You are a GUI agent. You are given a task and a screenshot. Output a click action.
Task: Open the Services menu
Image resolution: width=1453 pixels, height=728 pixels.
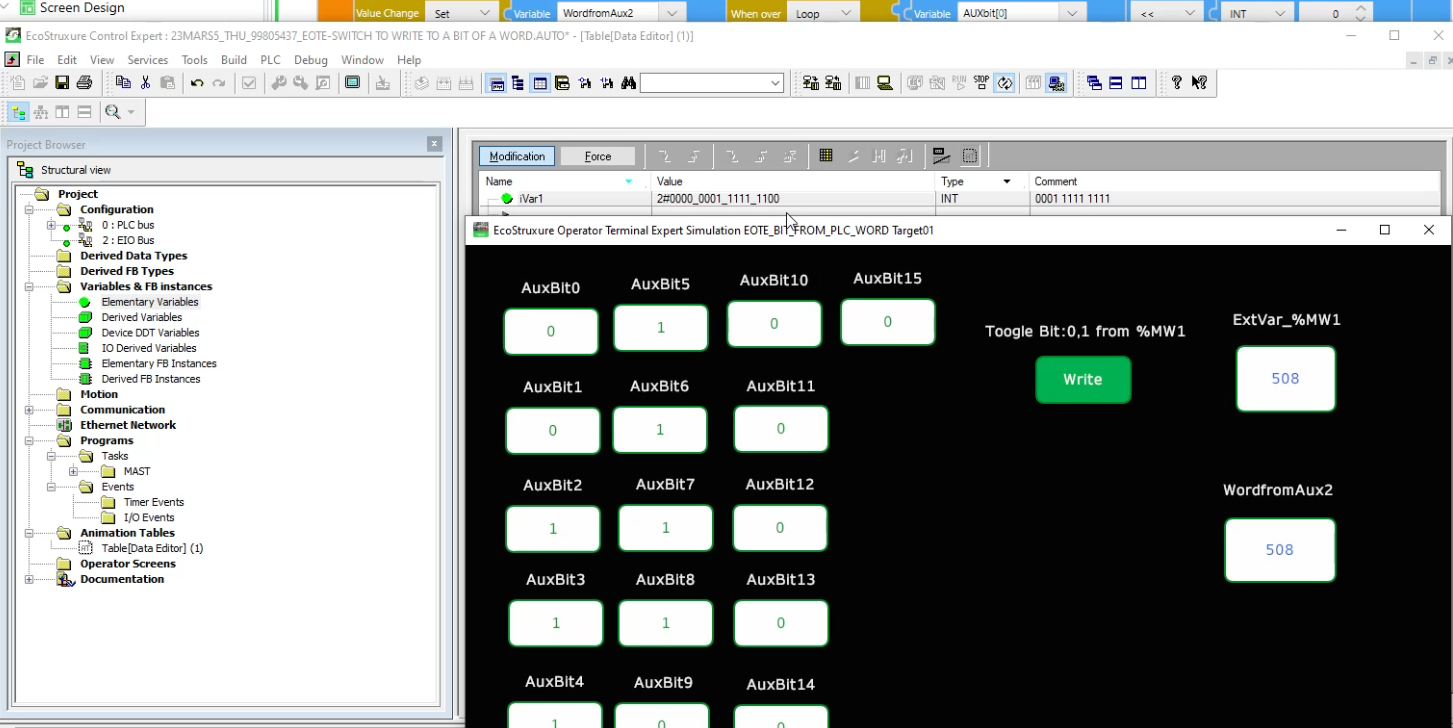tap(147, 60)
